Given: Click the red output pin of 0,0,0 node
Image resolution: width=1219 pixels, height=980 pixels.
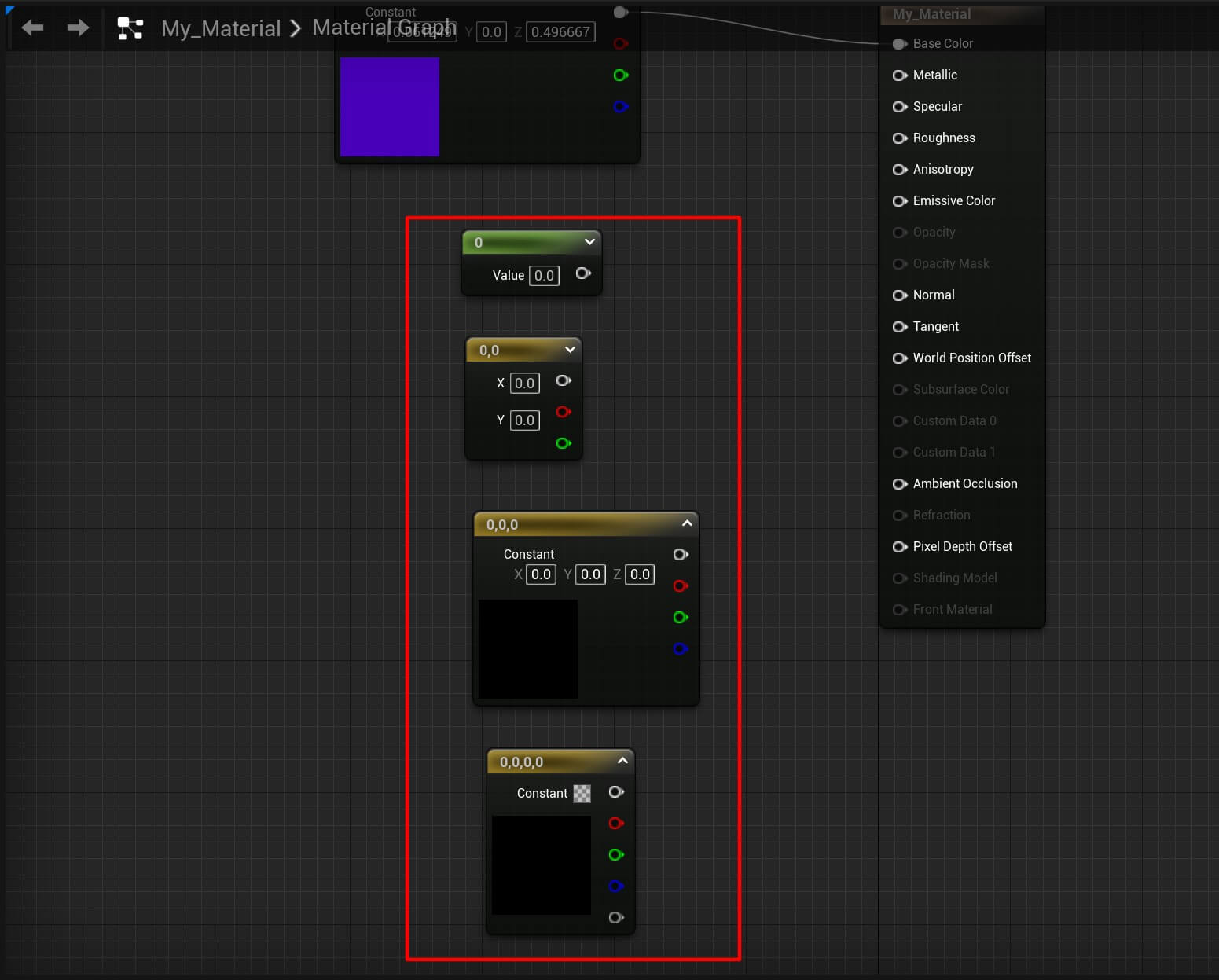Looking at the screenshot, I should (x=681, y=586).
